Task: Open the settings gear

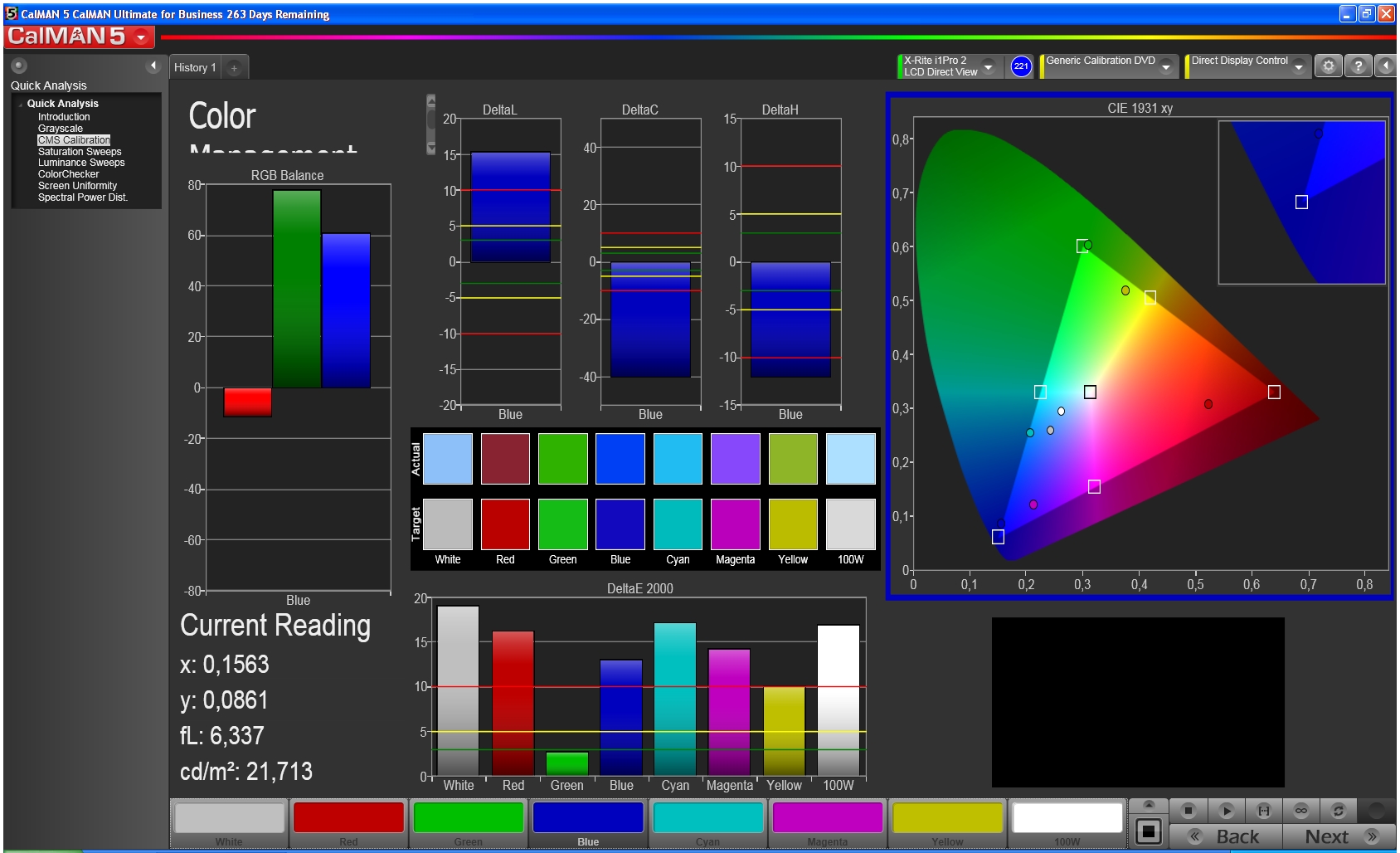Action: (1329, 66)
